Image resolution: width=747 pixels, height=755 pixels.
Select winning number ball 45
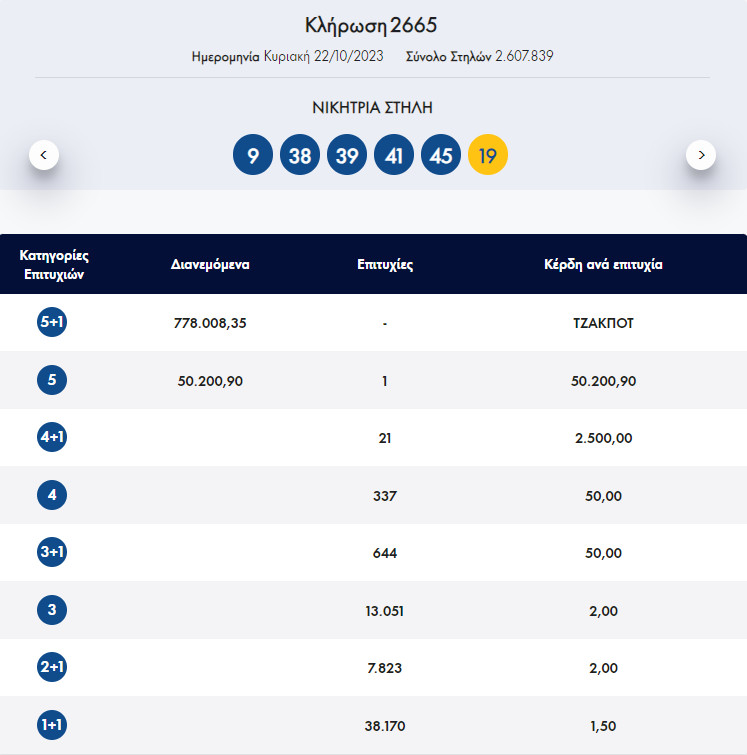click(x=441, y=156)
